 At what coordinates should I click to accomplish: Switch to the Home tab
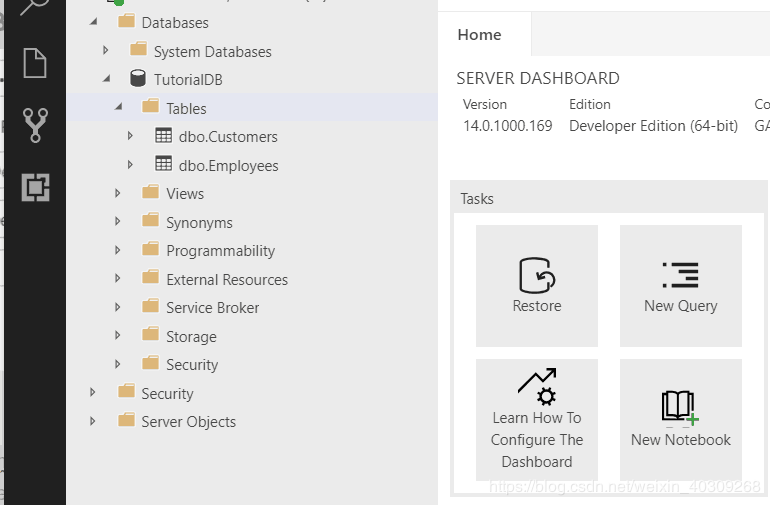479,35
